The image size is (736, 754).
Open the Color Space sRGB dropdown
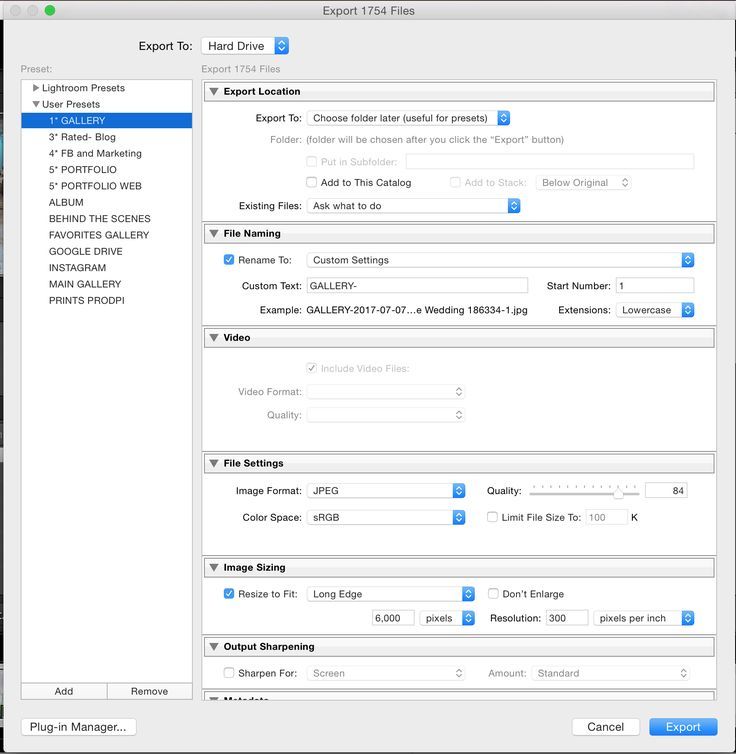[x=386, y=517]
